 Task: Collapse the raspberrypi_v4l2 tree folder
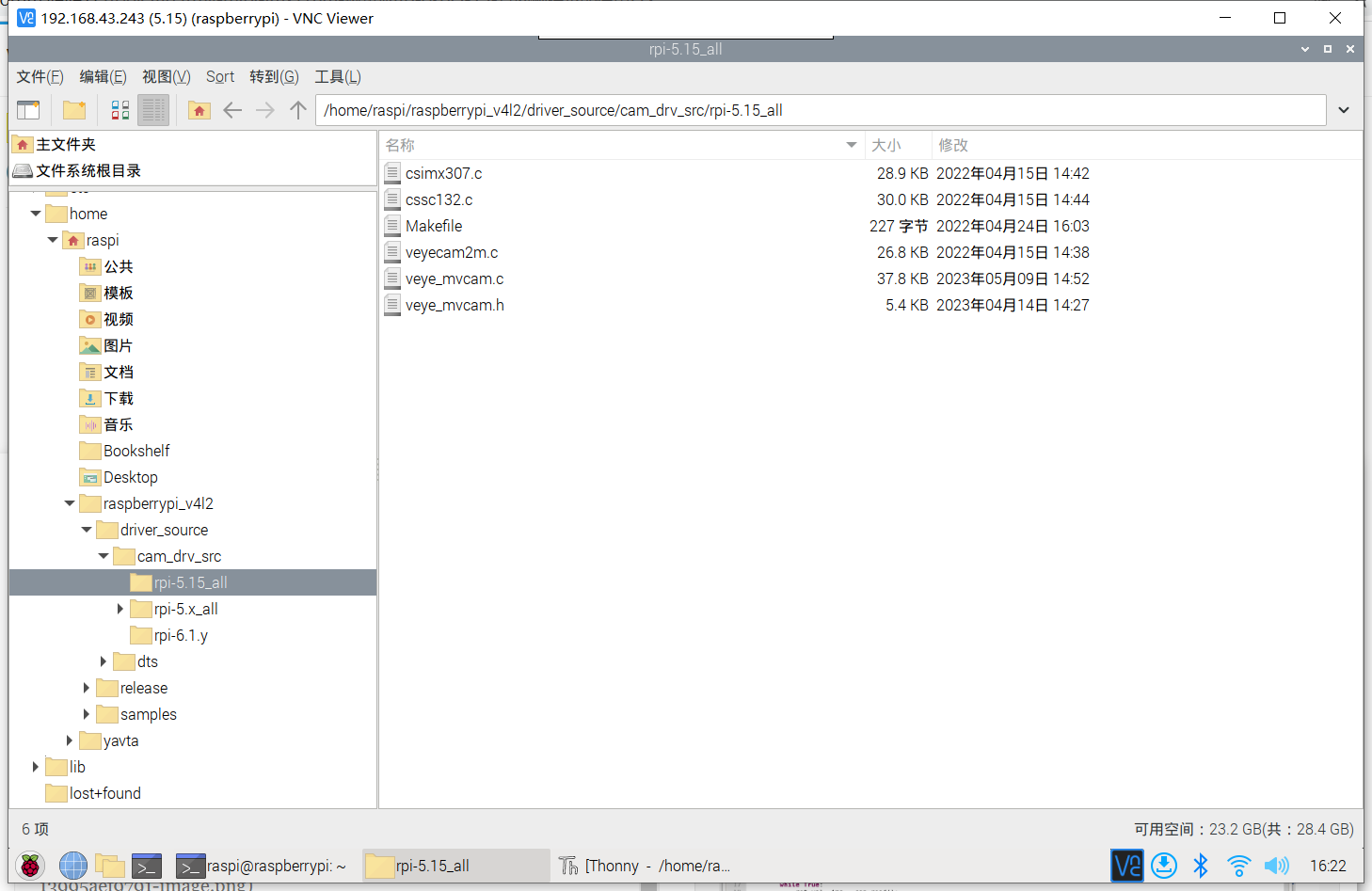70,503
